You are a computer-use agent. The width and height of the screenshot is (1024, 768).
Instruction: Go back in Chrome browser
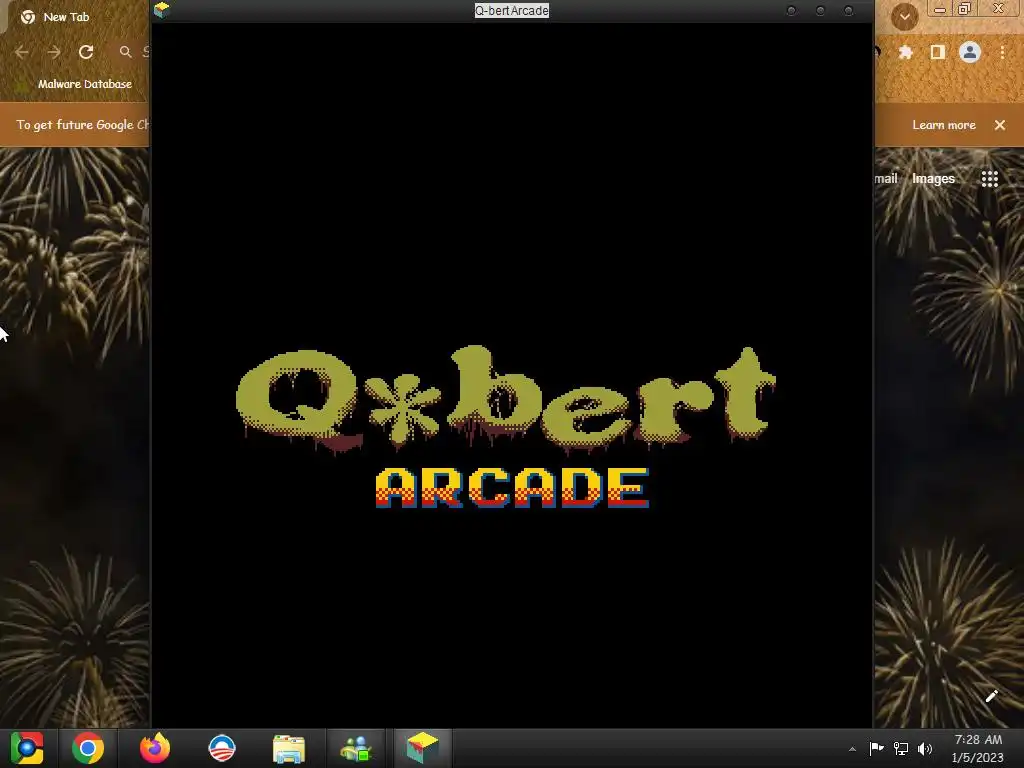click(22, 52)
